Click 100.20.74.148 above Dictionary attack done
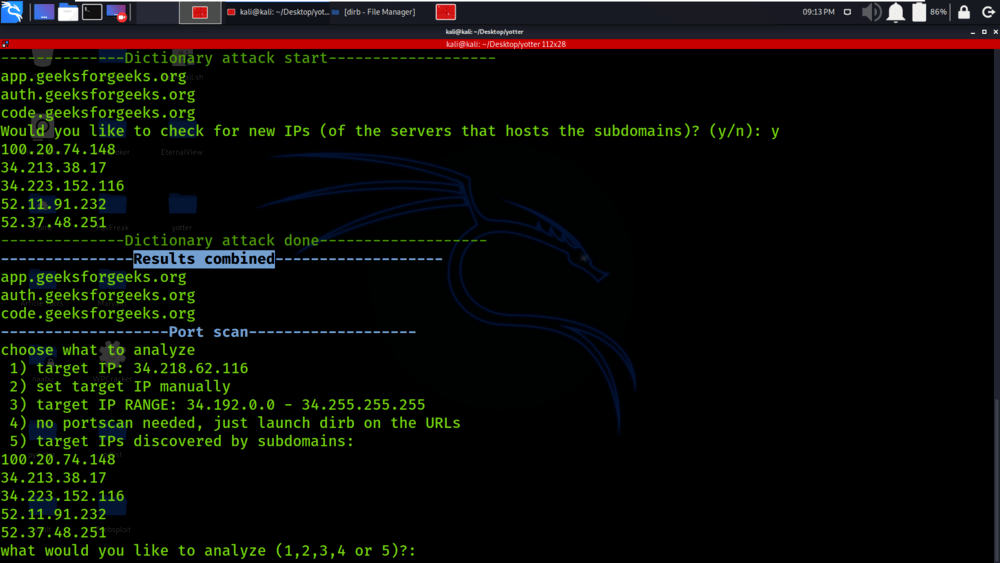This screenshot has width=1000, height=563. click(x=58, y=149)
